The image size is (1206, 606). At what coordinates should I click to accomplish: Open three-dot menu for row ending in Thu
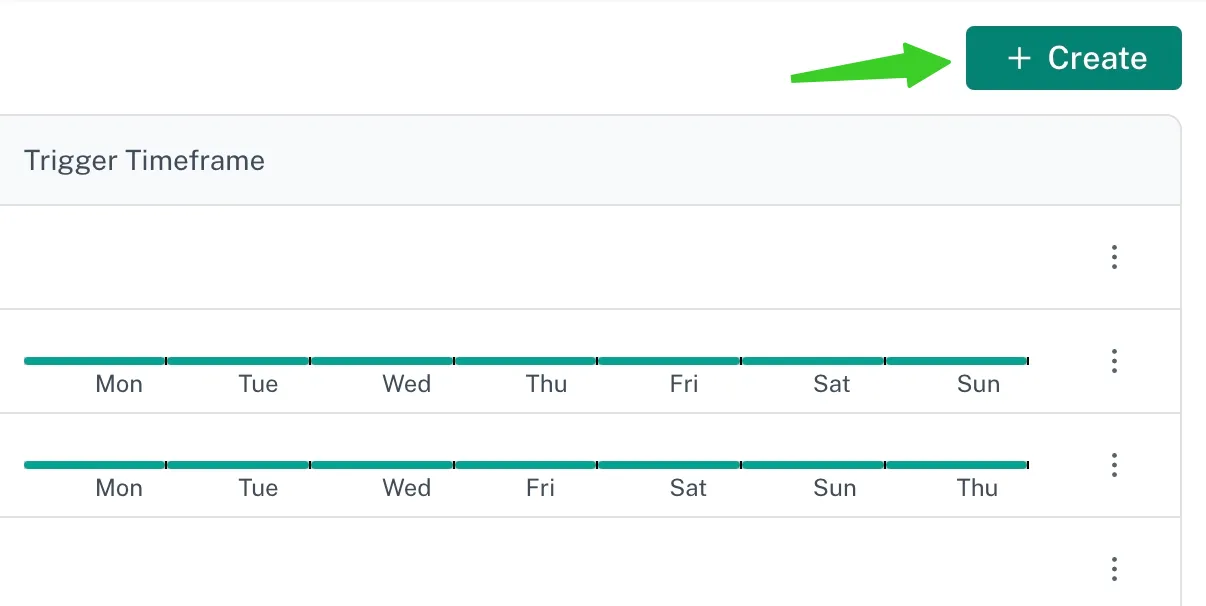click(1114, 465)
